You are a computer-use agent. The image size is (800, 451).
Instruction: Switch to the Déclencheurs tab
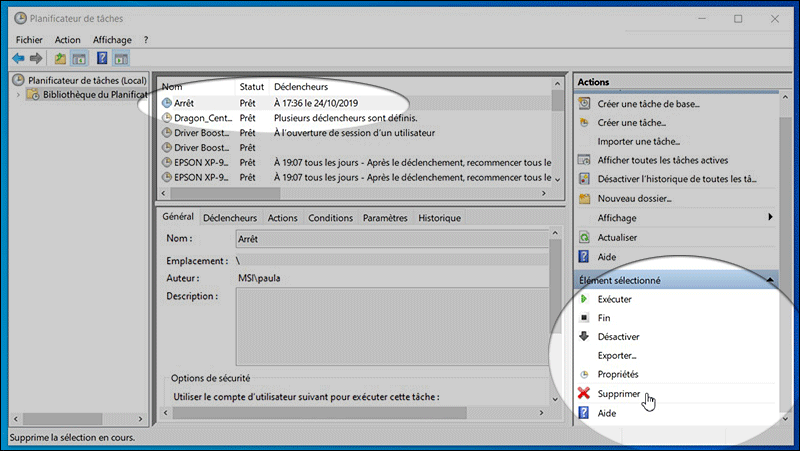pos(230,218)
